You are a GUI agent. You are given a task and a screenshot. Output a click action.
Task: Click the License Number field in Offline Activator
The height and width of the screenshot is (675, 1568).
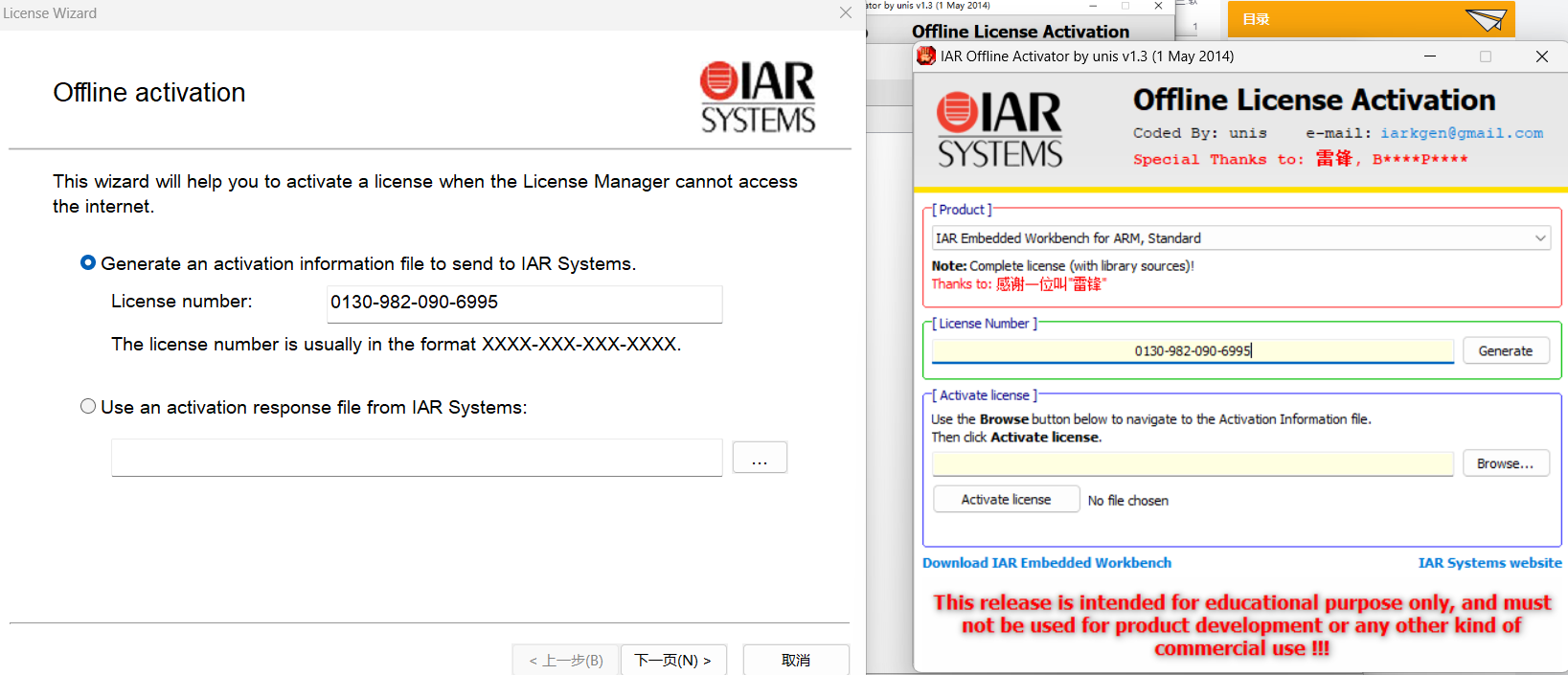[x=1193, y=351]
